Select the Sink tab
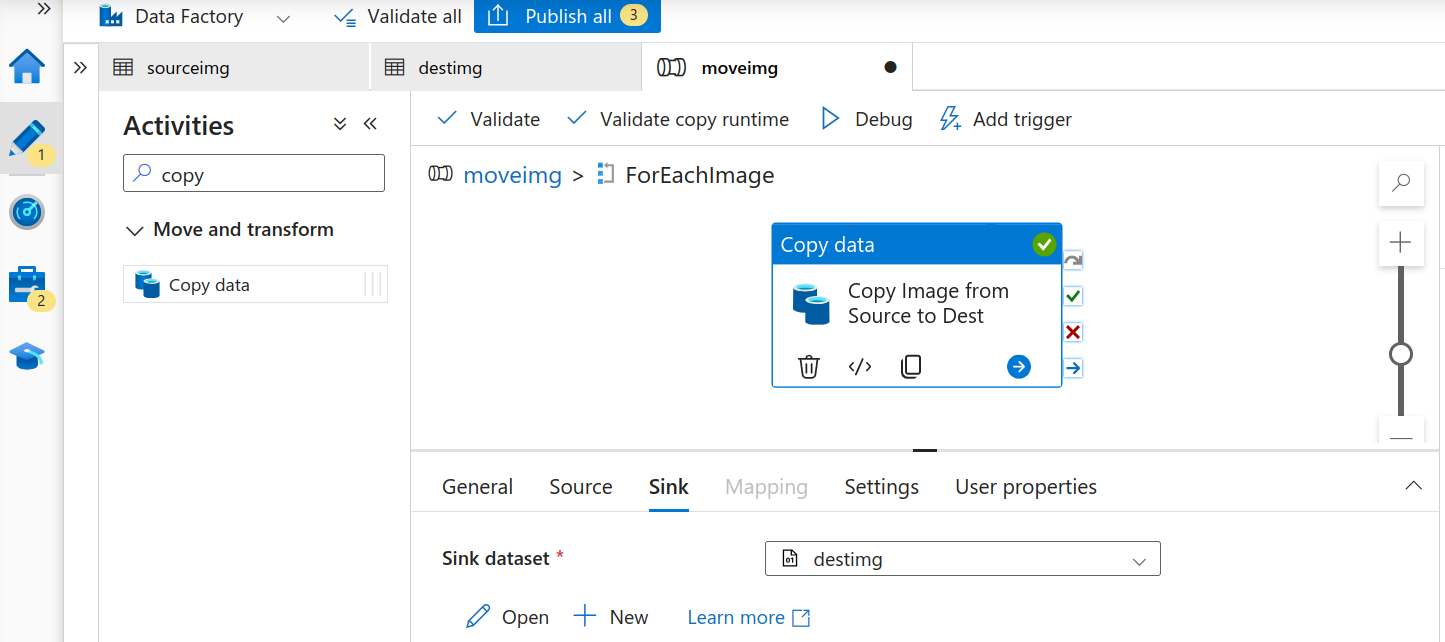1445x642 pixels. (x=668, y=487)
